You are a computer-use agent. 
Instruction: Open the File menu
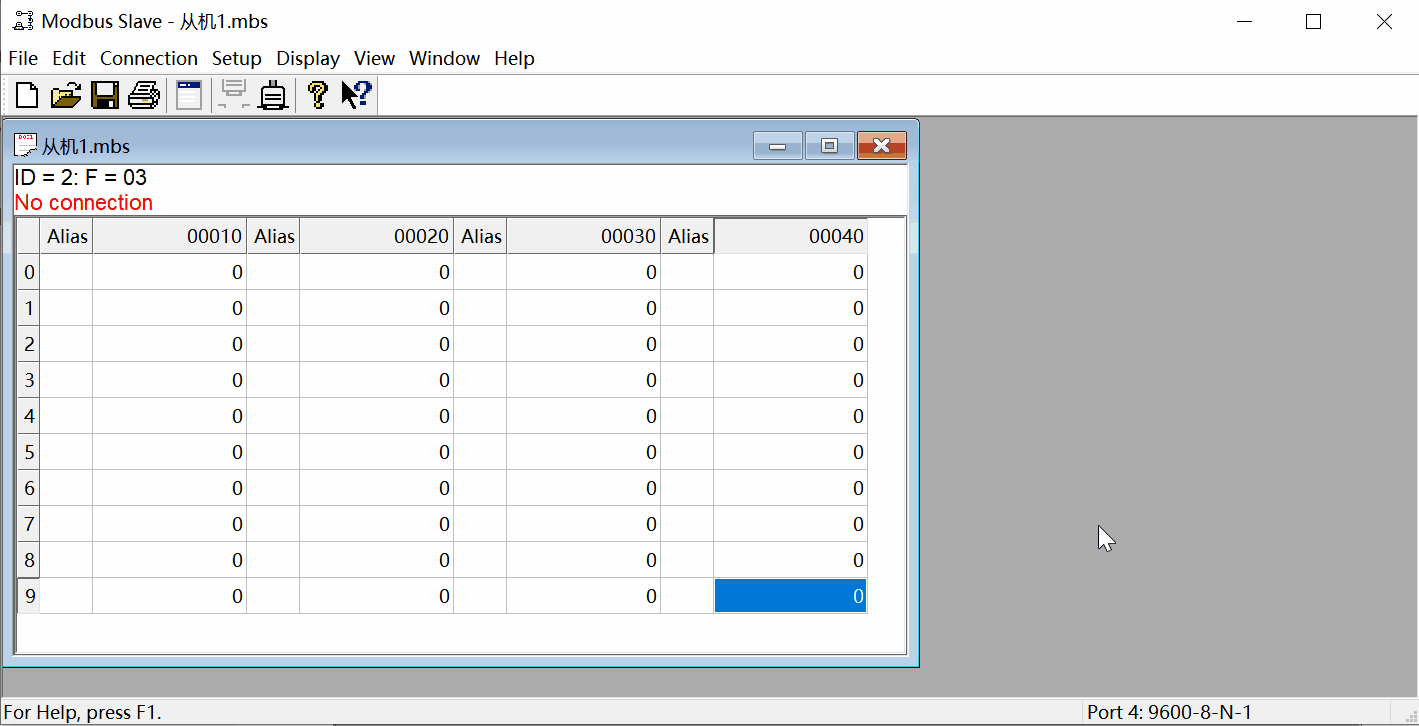pos(23,58)
